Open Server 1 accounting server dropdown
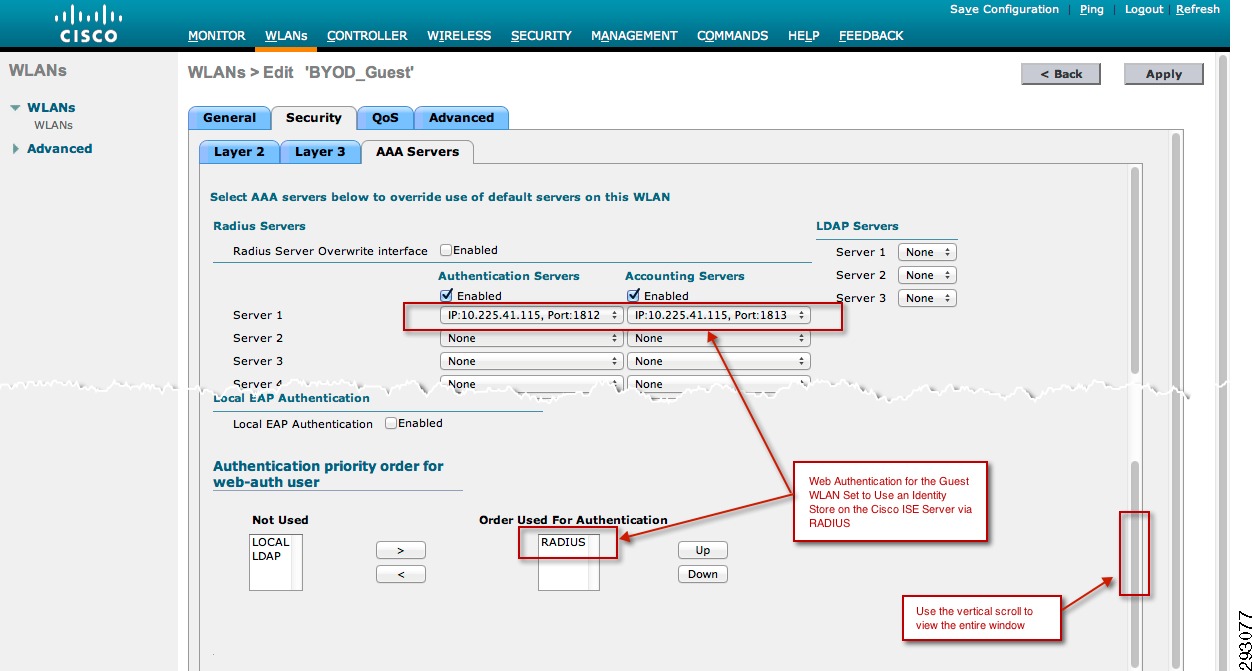 718,315
